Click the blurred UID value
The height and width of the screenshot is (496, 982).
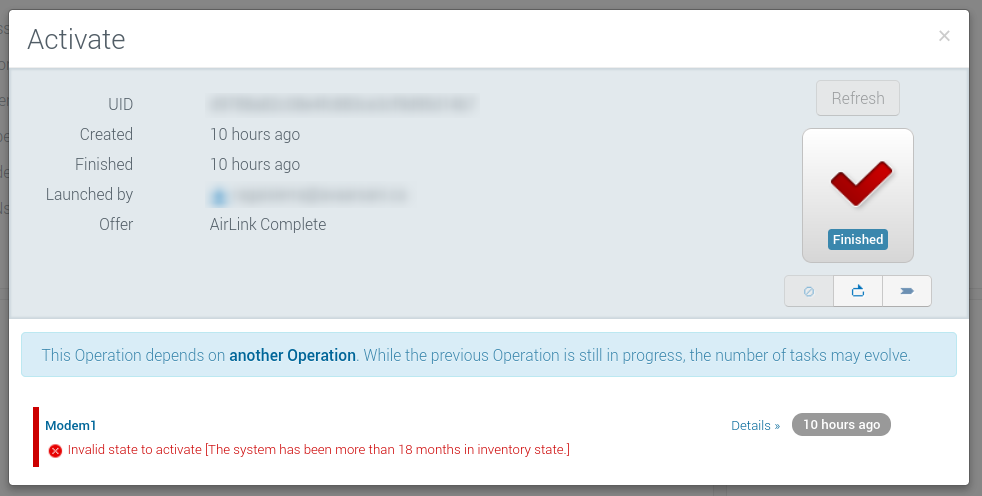(342, 104)
